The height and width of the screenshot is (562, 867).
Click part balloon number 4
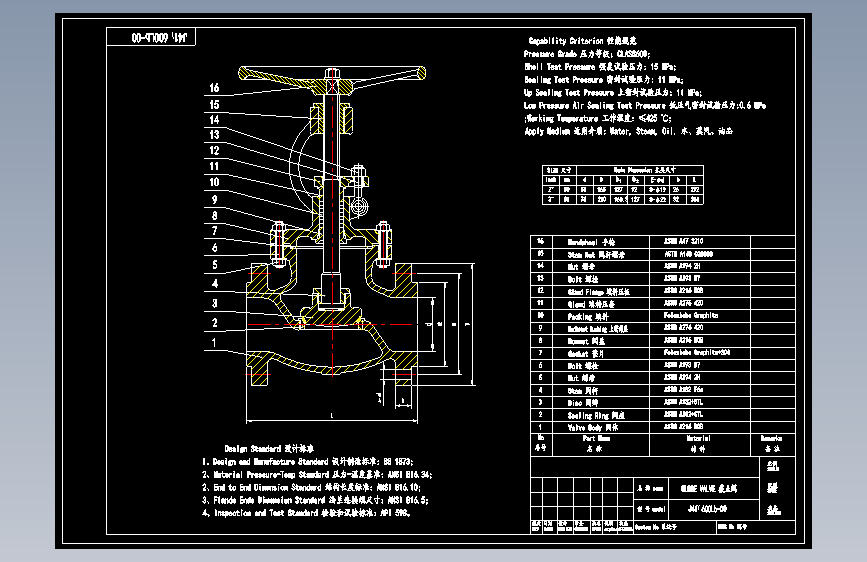click(x=215, y=284)
